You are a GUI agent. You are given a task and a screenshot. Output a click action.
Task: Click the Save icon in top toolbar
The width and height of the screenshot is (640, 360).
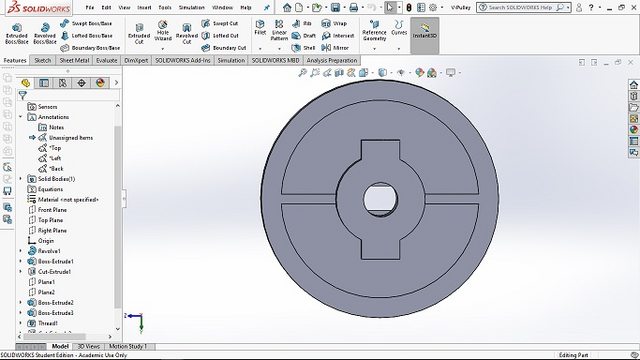click(x=336, y=7)
